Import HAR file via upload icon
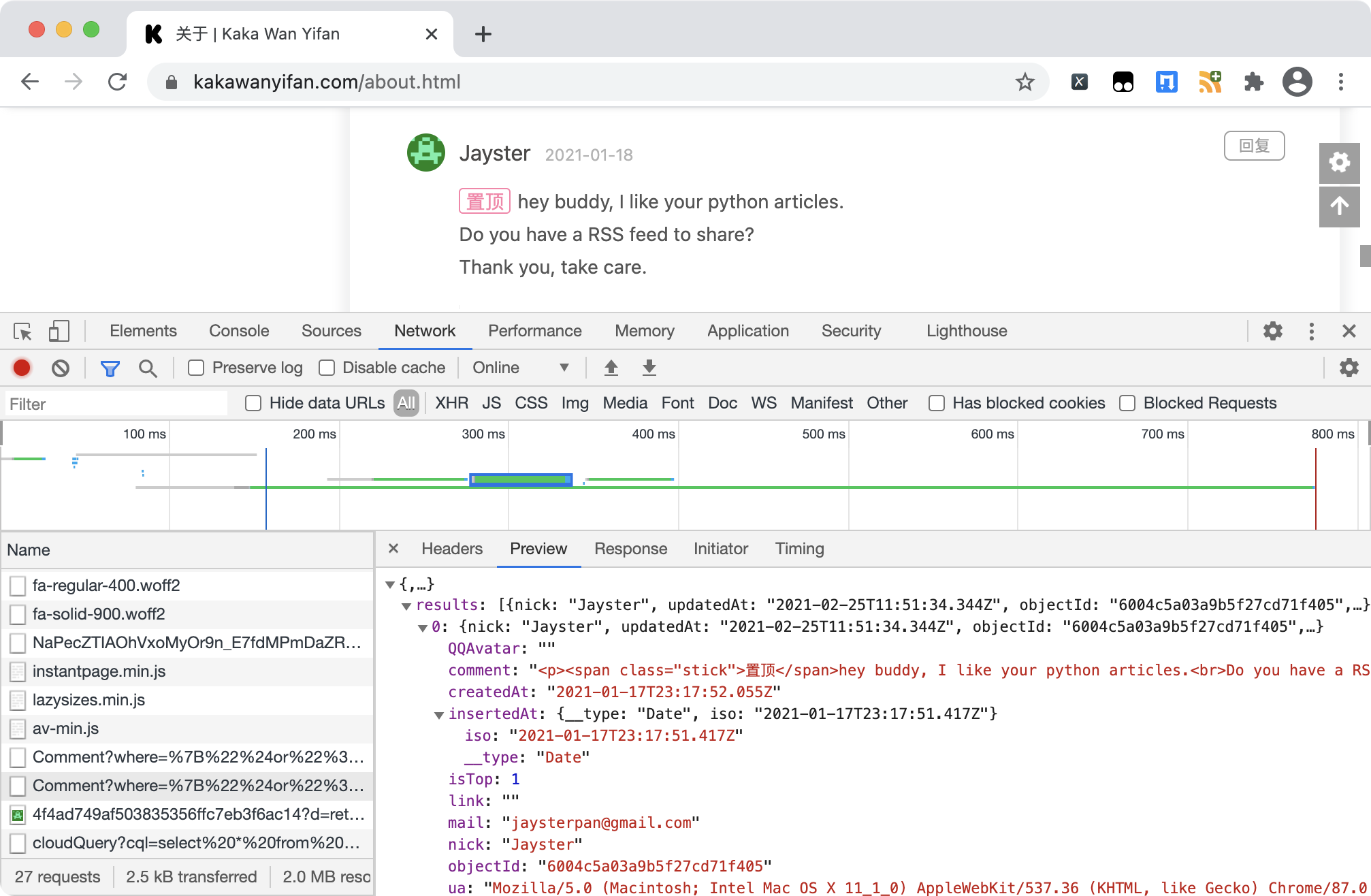 tap(611, 367)
